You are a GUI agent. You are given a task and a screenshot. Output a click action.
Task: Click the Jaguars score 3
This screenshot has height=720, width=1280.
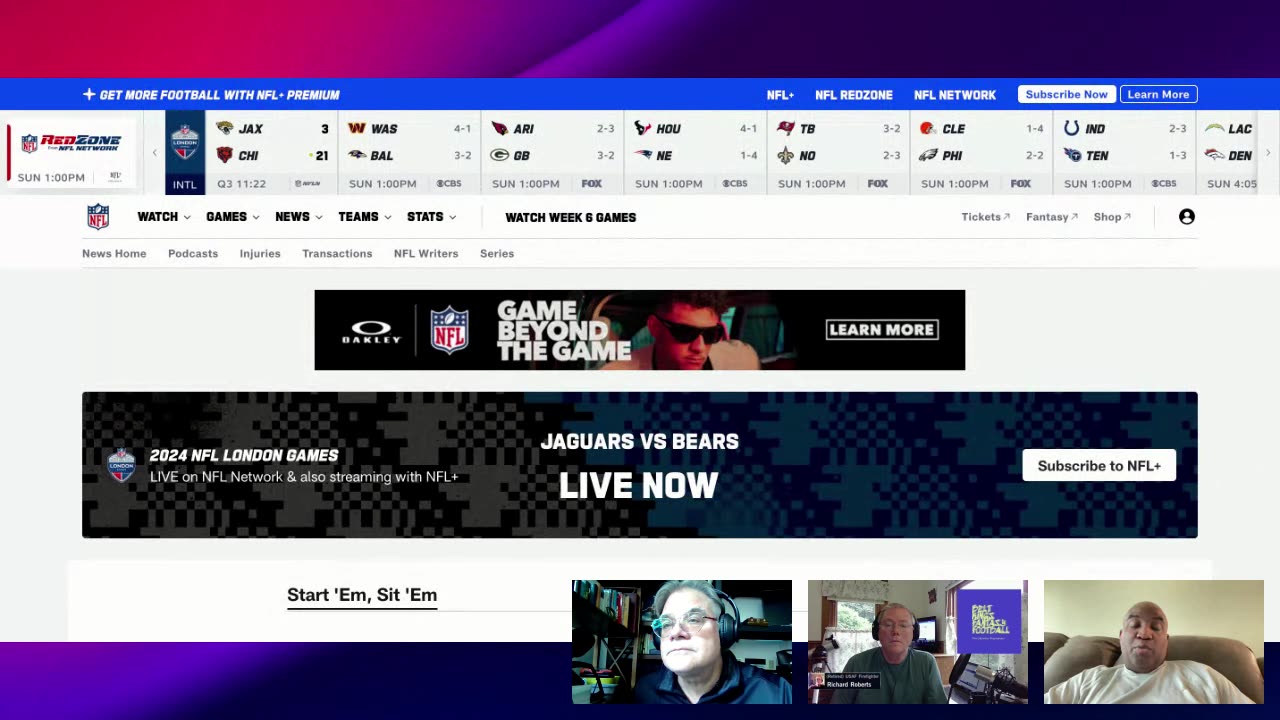point(324,128)
